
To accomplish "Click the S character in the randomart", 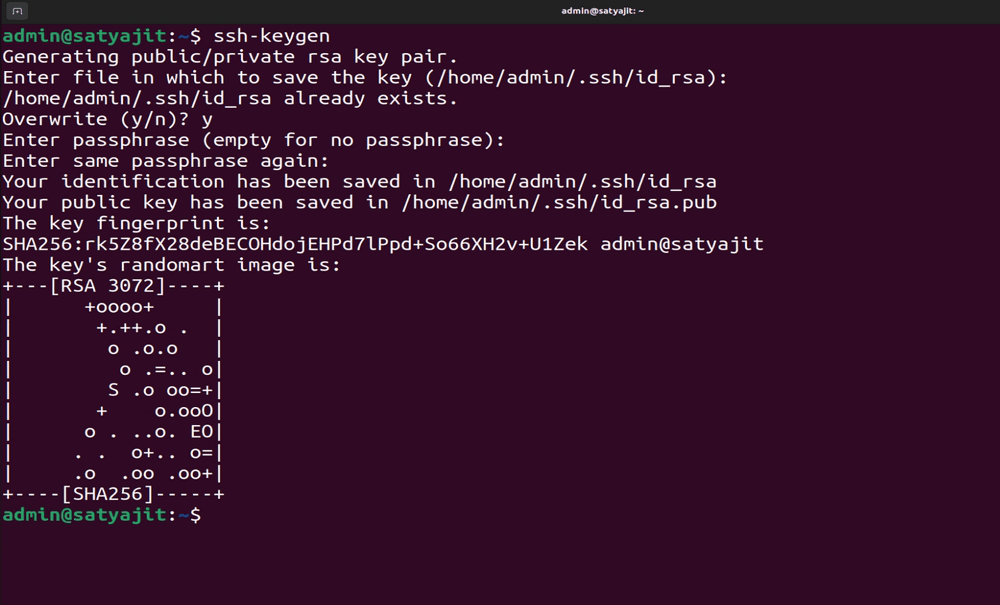I will pyautogui.click(x=114, y=390).
